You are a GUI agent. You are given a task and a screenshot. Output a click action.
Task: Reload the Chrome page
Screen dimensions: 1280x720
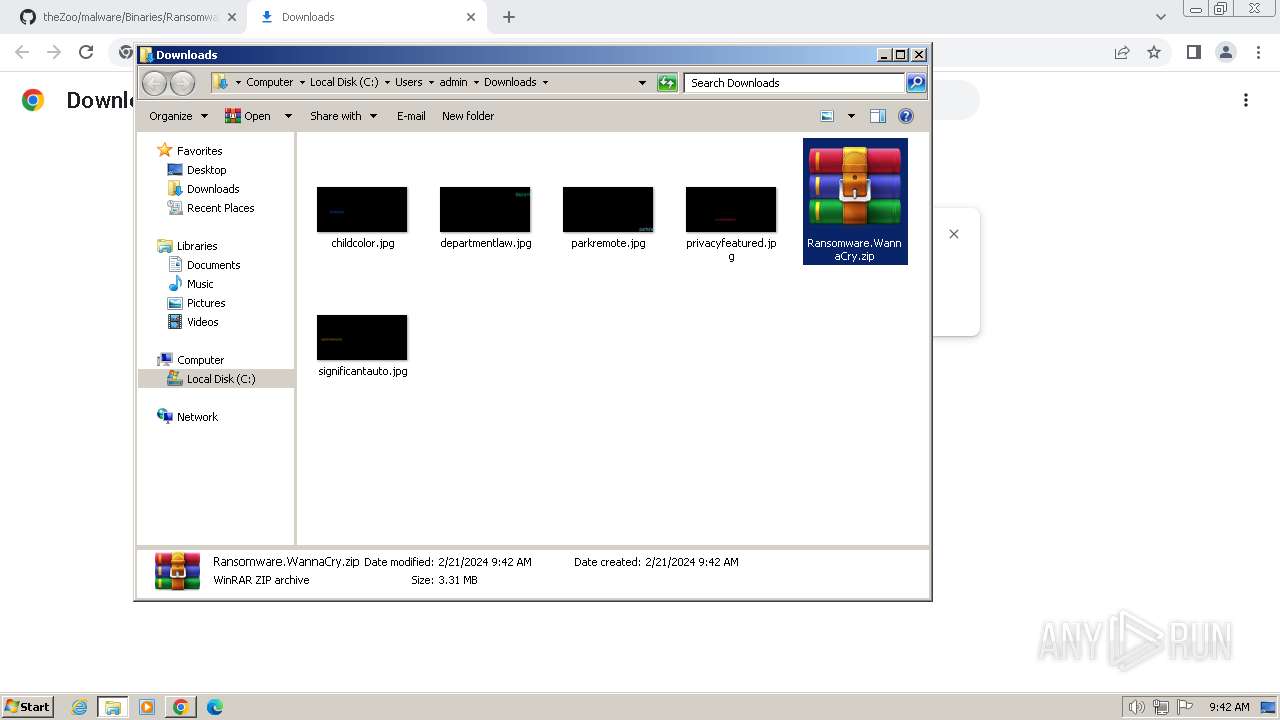86,52
